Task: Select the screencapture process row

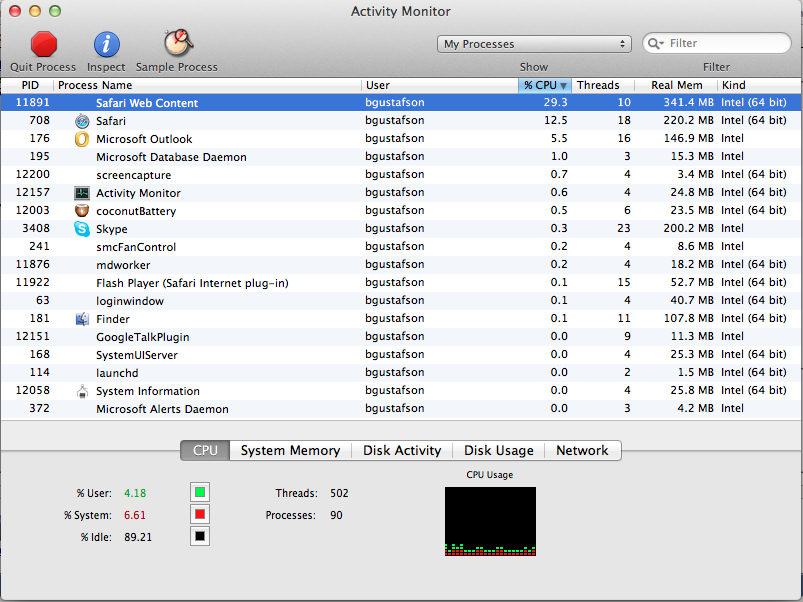Action: click(402, 175)
